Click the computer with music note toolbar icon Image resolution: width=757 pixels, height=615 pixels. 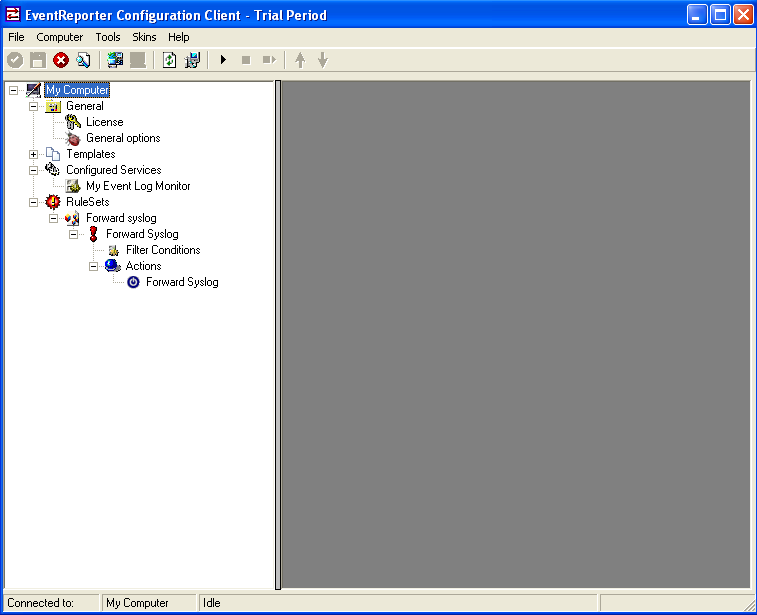[x=192, y=60]
